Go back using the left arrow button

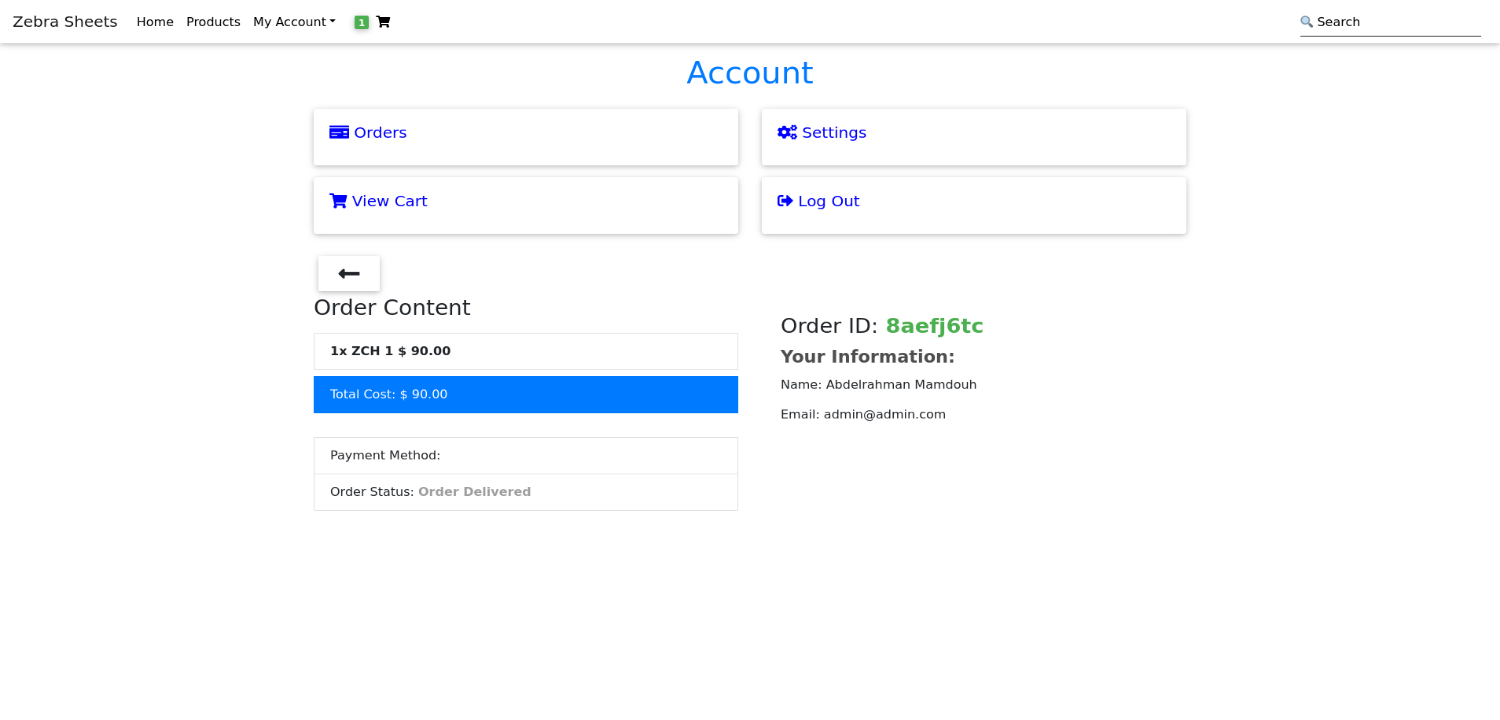[x=349, y=274]
